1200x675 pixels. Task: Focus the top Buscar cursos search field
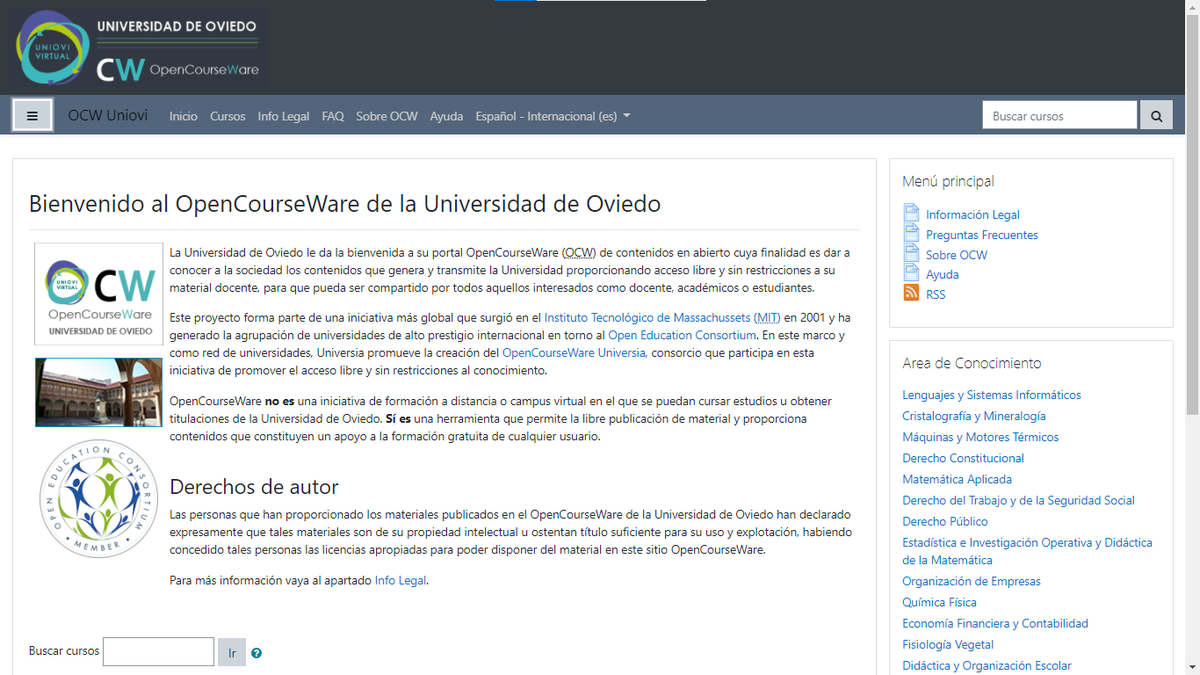(1060, 116)
